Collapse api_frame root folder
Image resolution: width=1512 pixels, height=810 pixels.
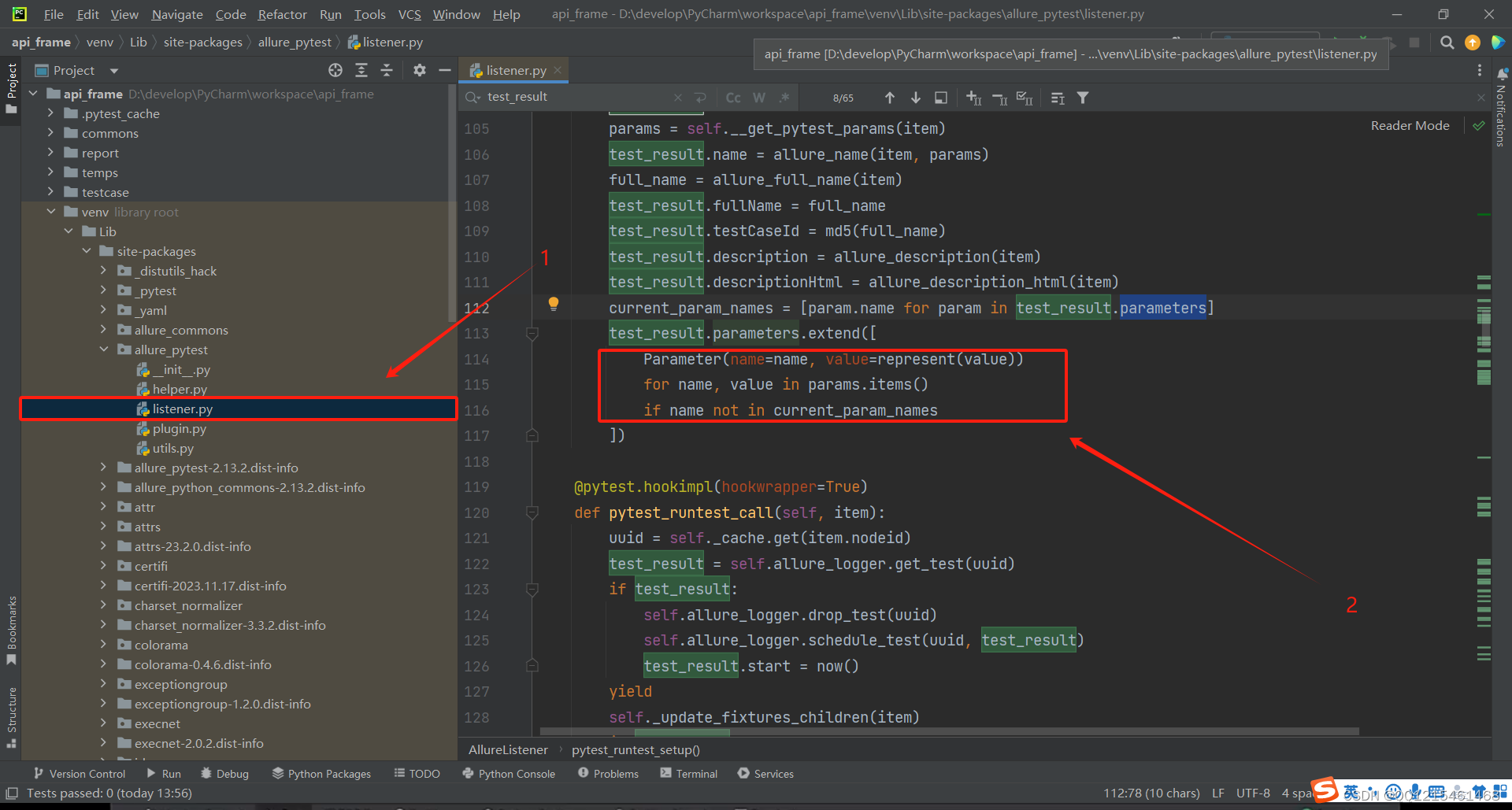(x=34, y=94)
